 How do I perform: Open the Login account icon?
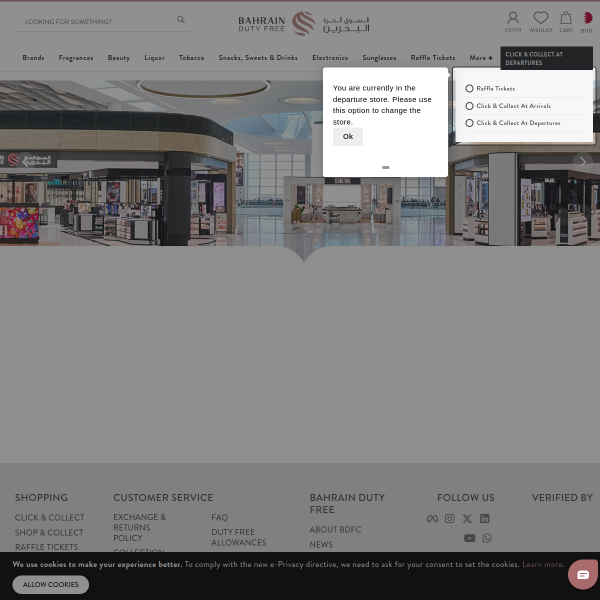513,22
